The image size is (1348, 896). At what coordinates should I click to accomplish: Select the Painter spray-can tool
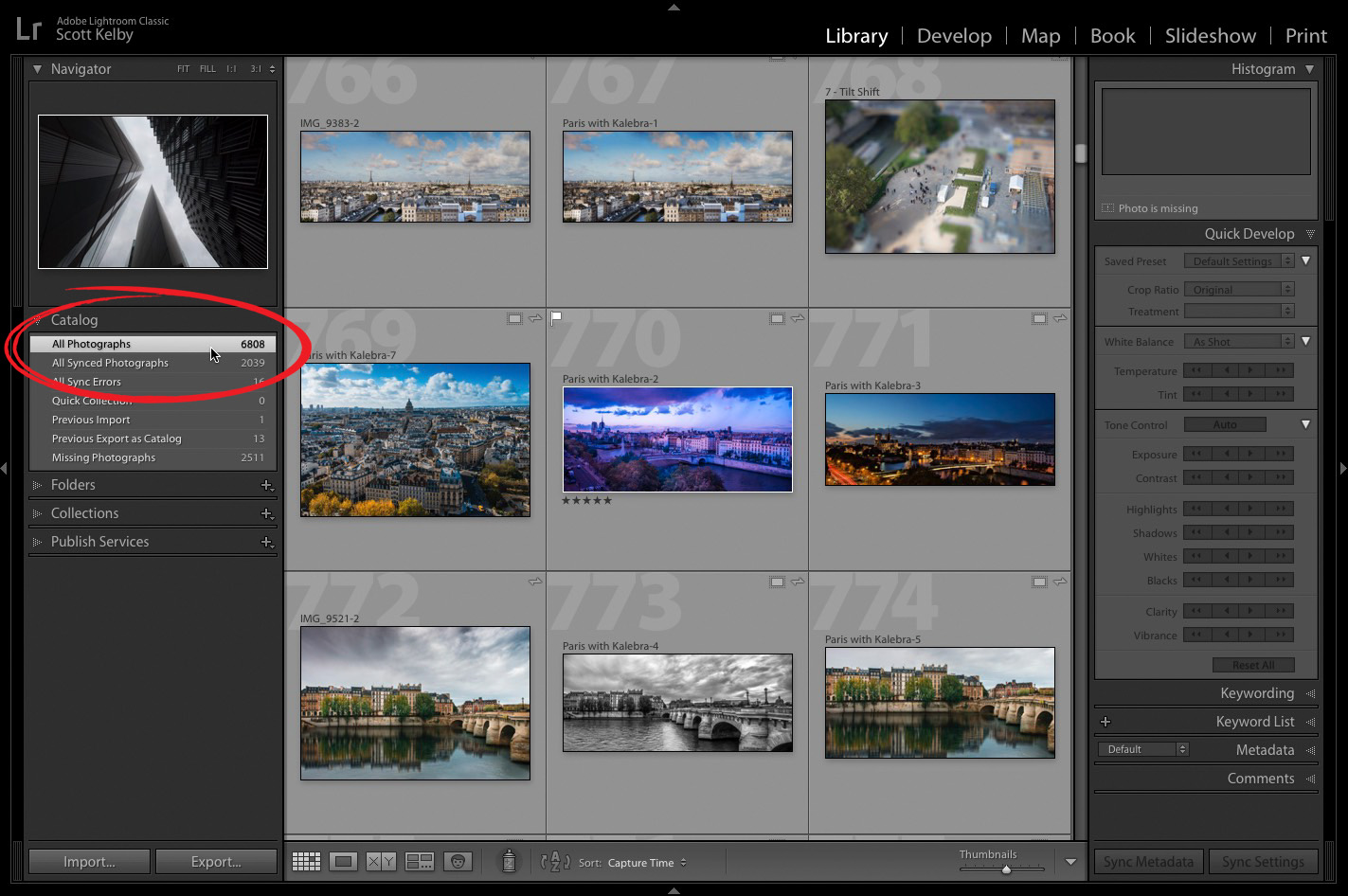[509, 862]
